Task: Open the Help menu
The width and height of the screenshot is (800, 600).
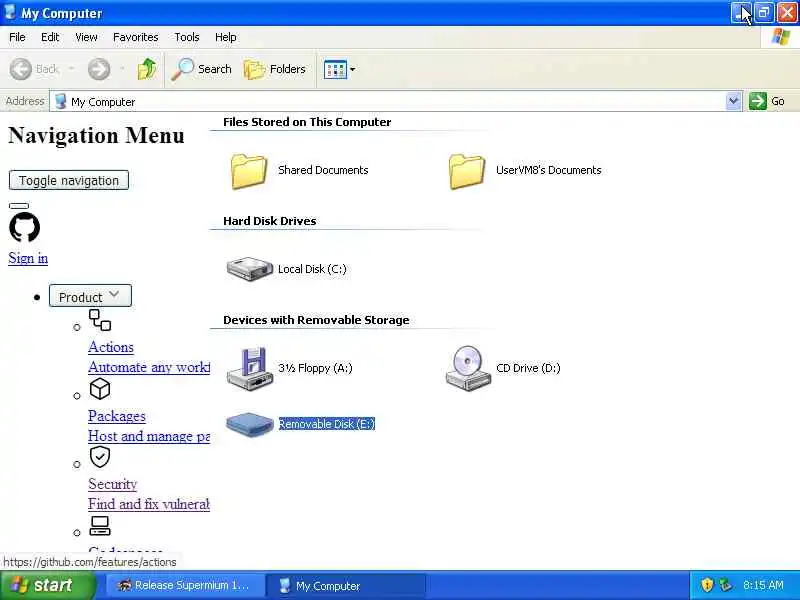Action: pyautogui.click(x=226, y=37)
